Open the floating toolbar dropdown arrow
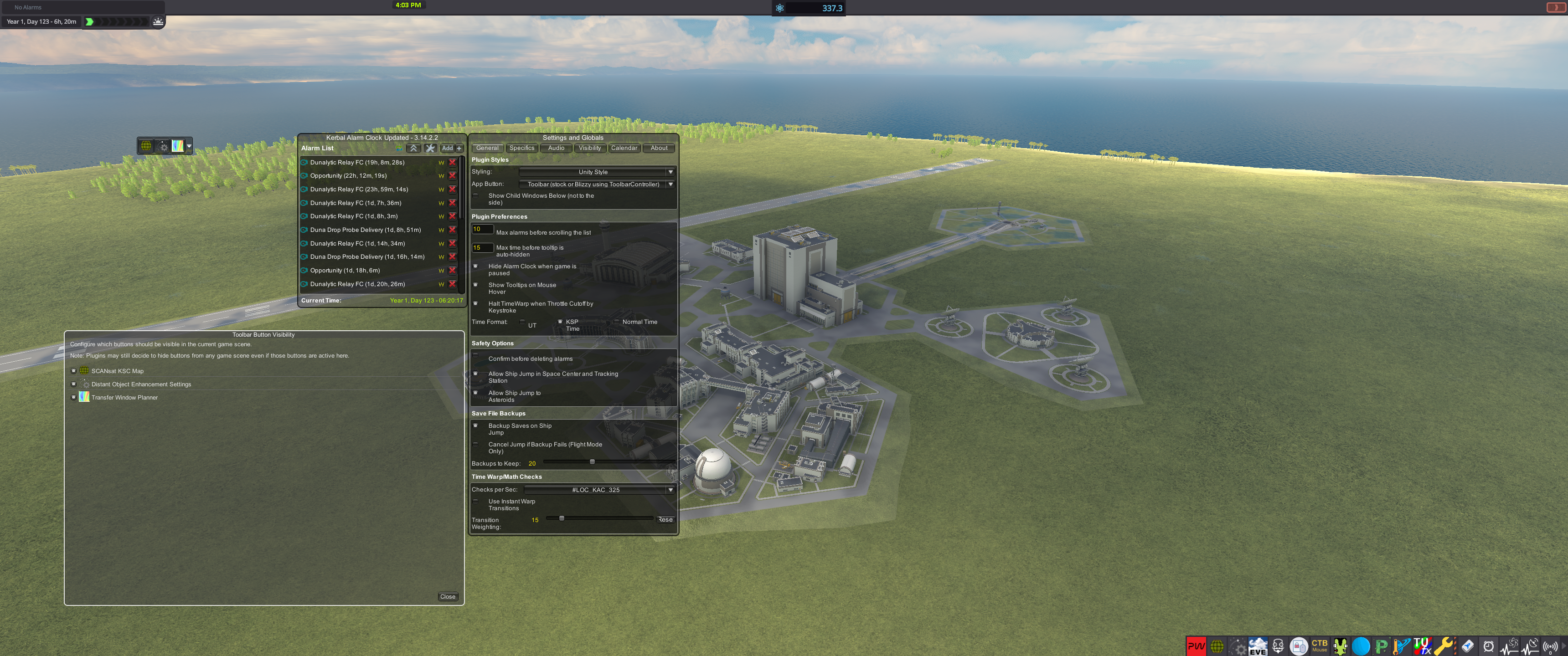The height and width of the screenshot is (656, 1568). pyautogui.click(x=189, y=145)
